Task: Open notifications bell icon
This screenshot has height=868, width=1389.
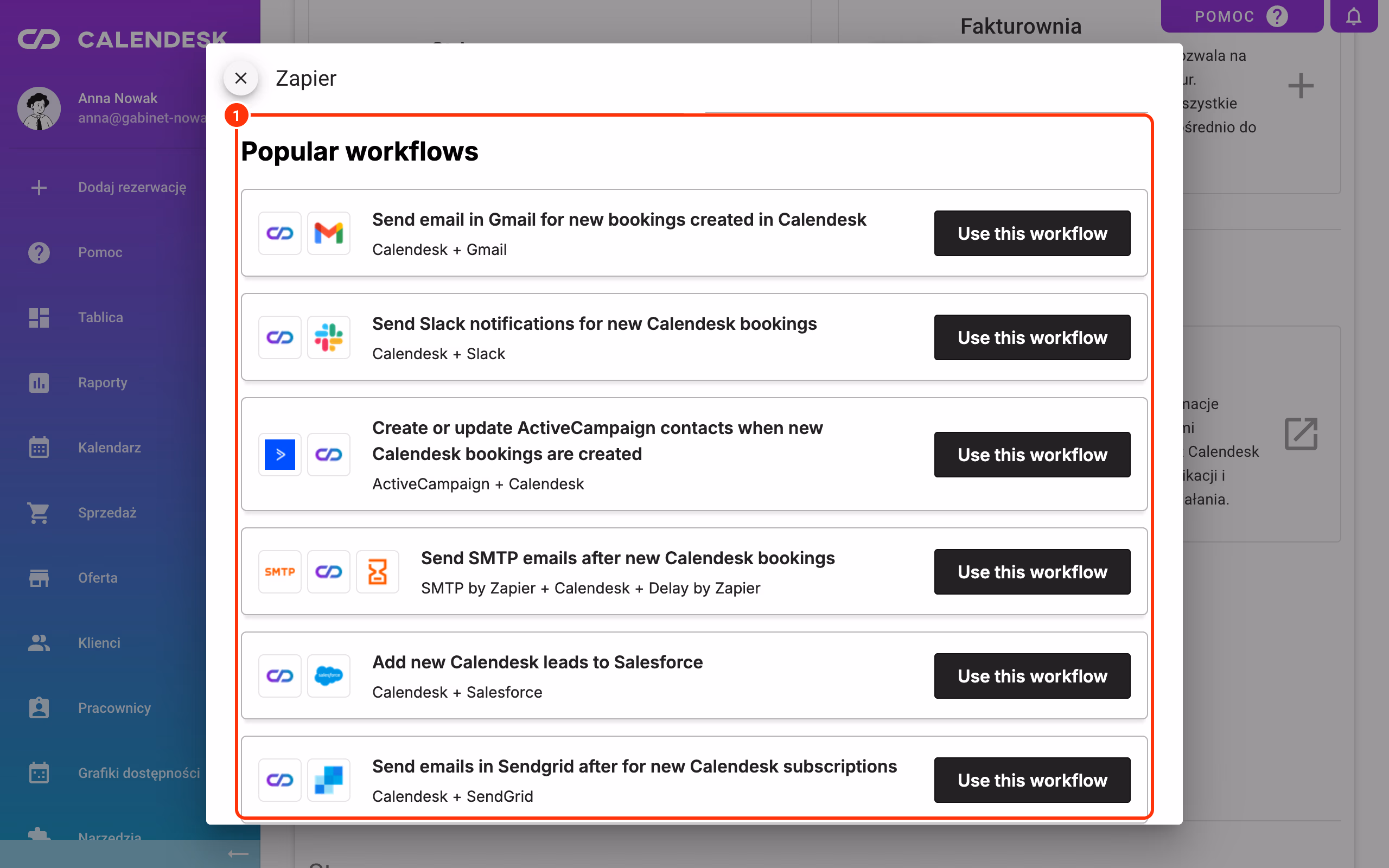Action: 1353,16
